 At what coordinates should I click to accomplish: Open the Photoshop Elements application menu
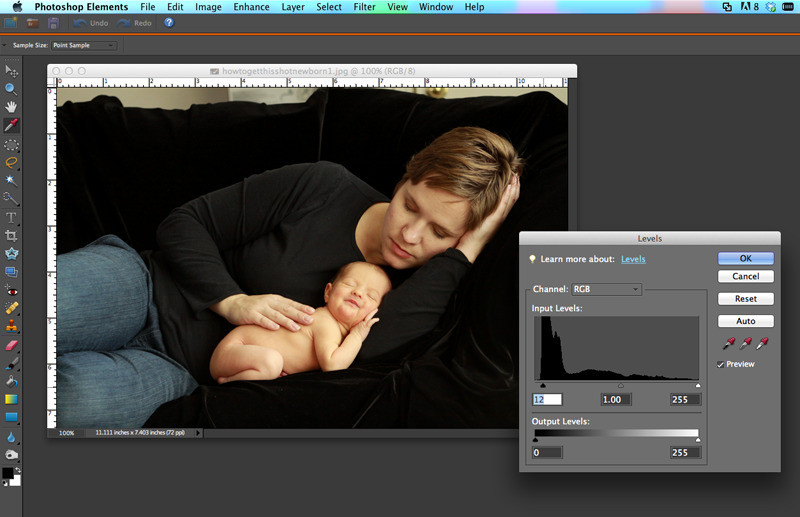click(x=81, y=7)
